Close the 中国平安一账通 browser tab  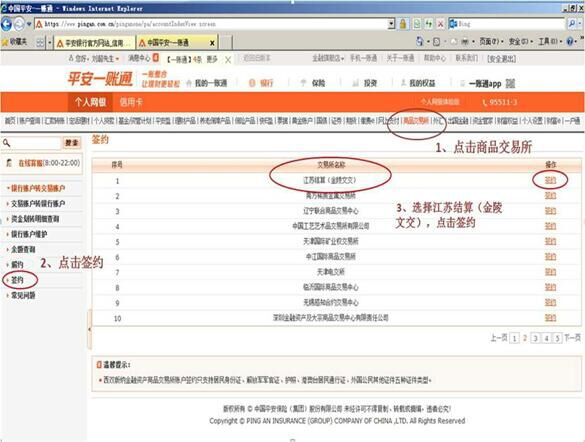pos(212,43)
